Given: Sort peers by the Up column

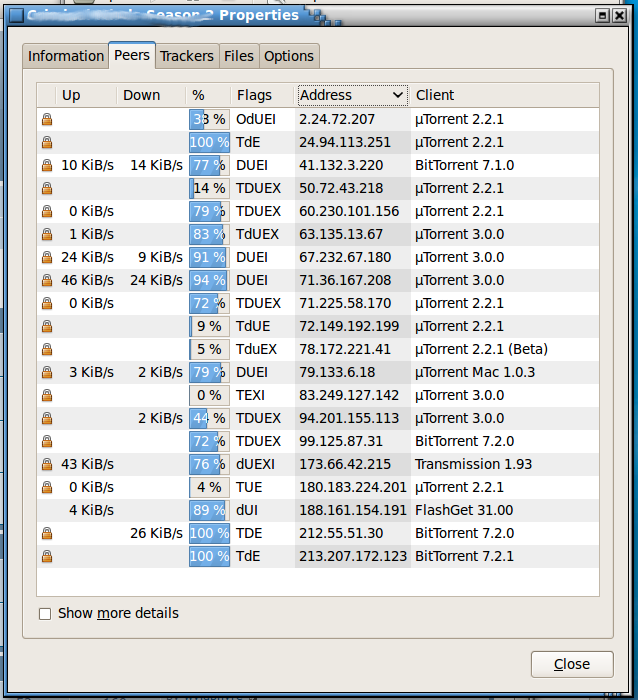Looking at the screenshot, I should (x=85, y=95).
